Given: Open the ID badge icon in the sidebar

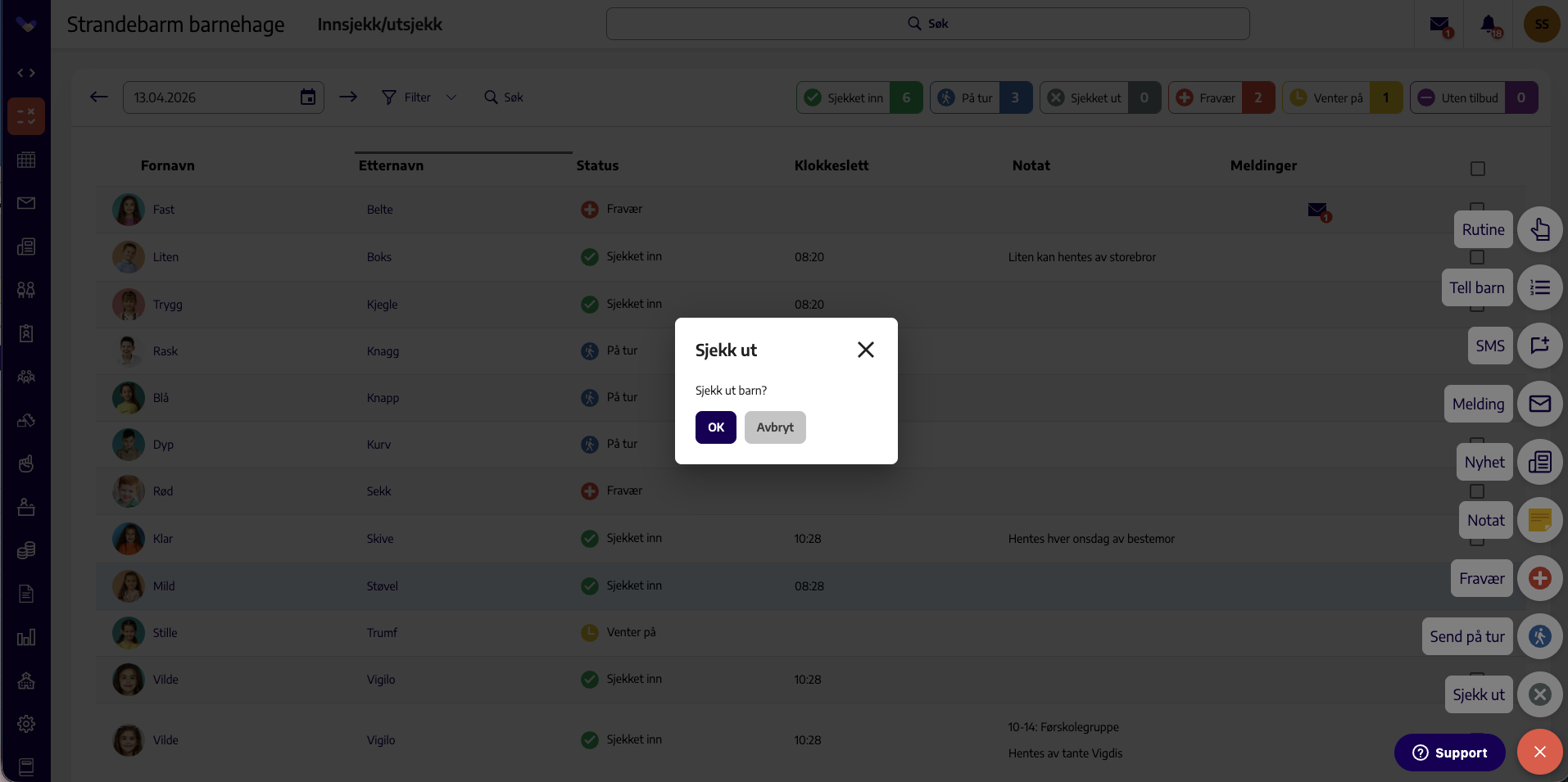Looking at the screenshot, I should [26, 333].
